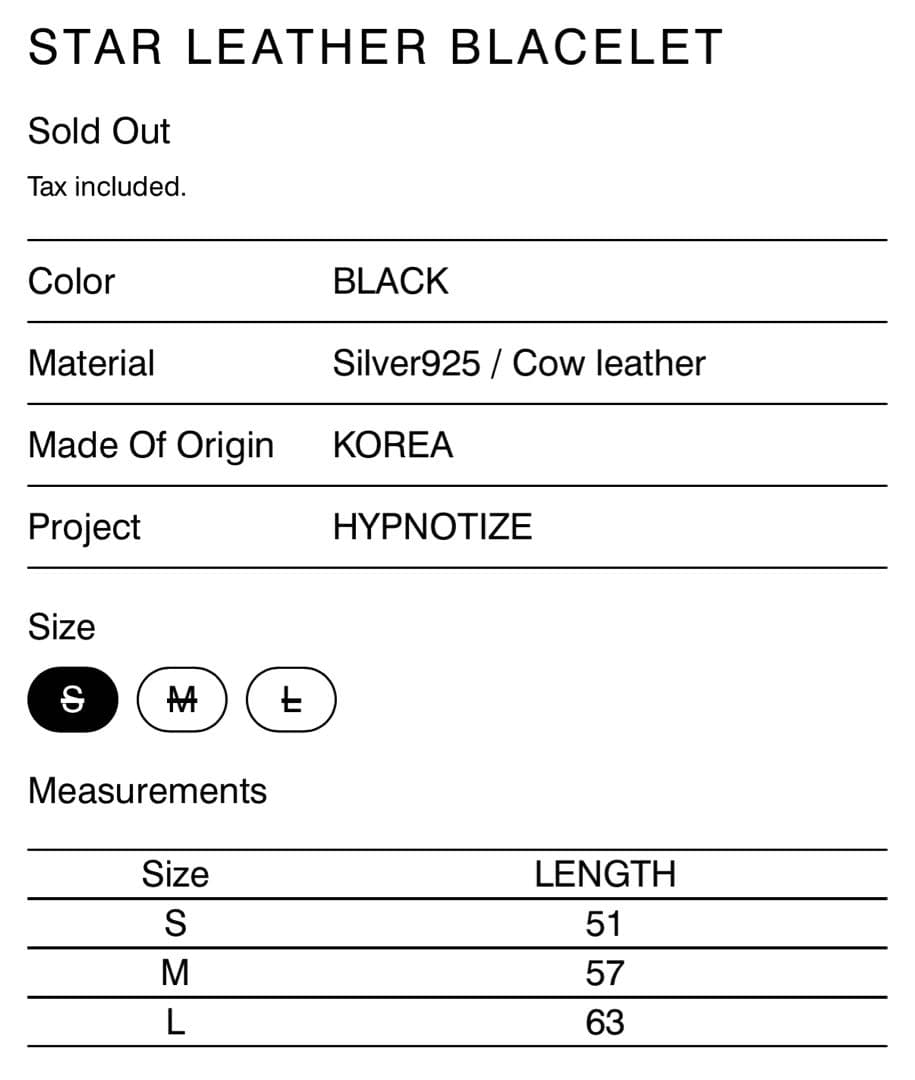Click the Sold Out status text
915x1080 pixels.
point(99,131)
